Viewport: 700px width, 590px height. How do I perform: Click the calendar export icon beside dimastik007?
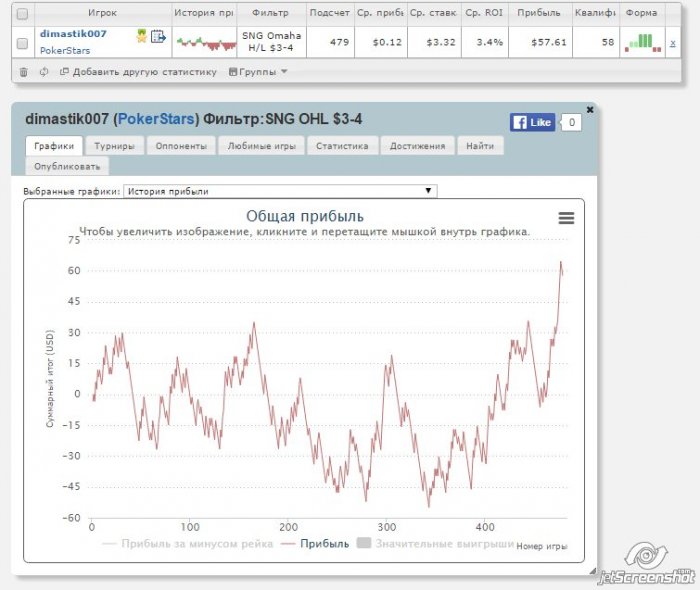click(x=158, y=36)
